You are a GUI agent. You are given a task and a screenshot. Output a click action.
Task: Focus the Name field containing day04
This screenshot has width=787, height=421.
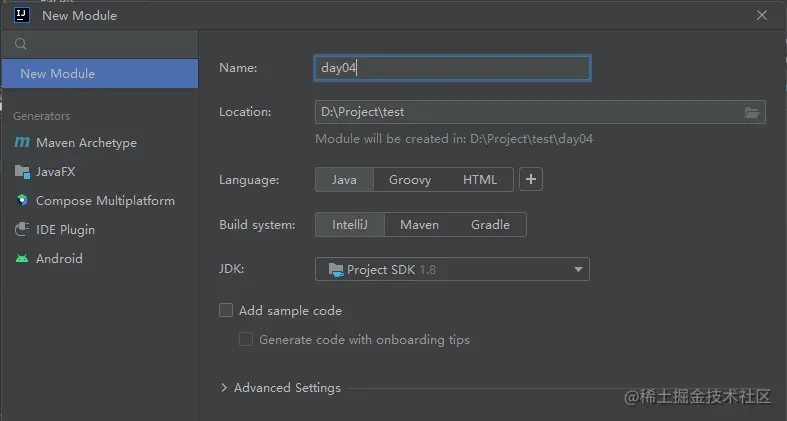pyautogui.click(x=452, y=68)
